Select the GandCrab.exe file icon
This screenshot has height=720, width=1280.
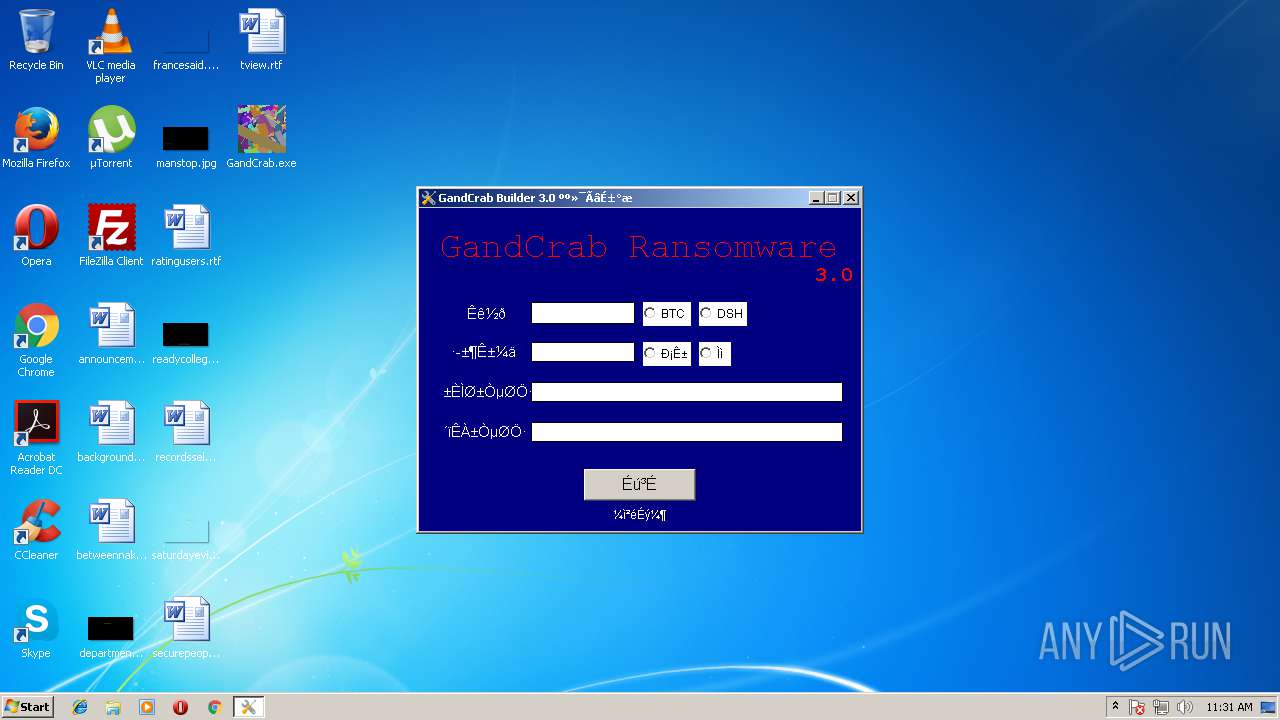point(261,138)
